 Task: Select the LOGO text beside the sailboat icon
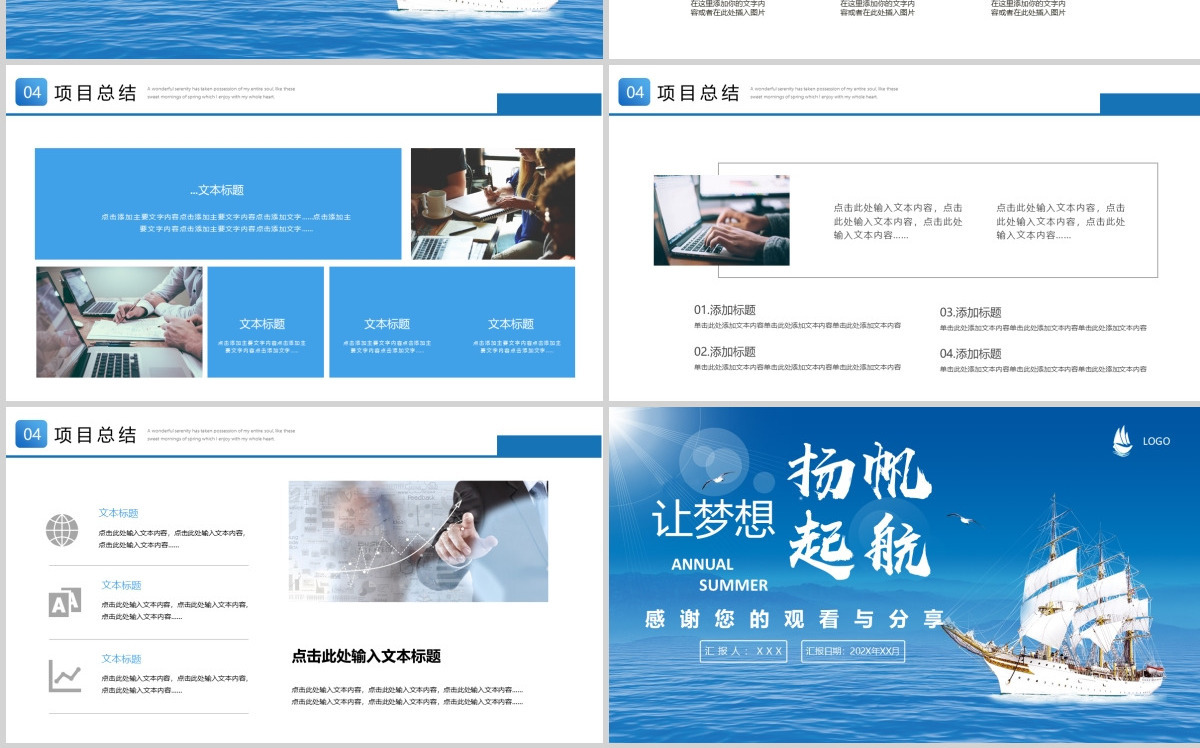click(1156, 441)
